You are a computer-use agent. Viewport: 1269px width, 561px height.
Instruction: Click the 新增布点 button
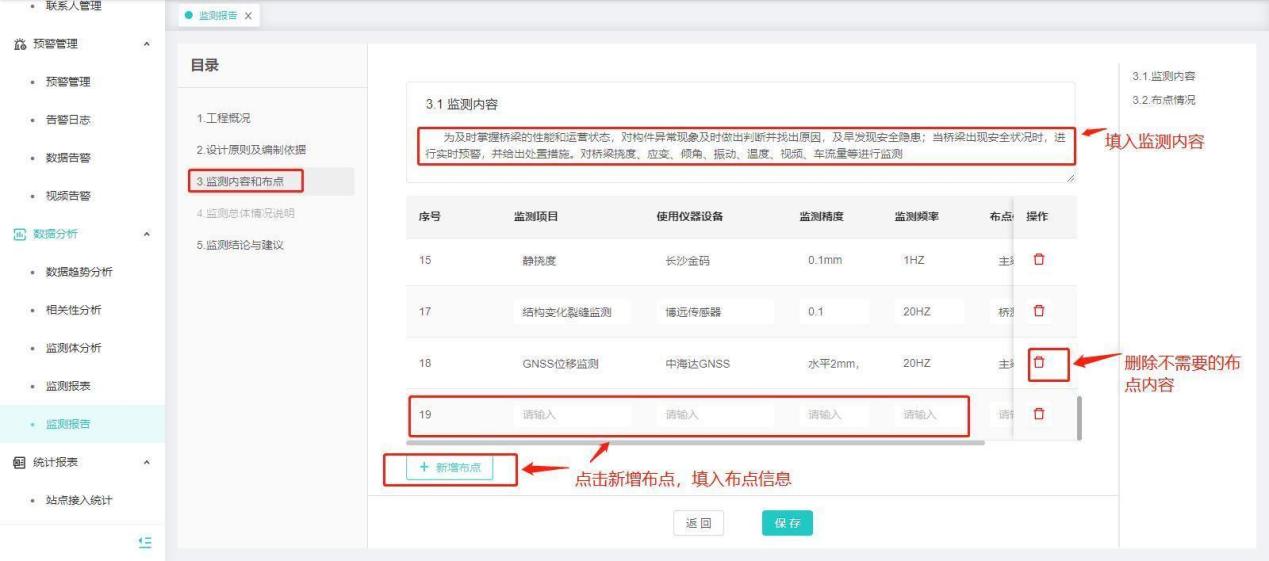pyautogui.click(x=450, y=469)
